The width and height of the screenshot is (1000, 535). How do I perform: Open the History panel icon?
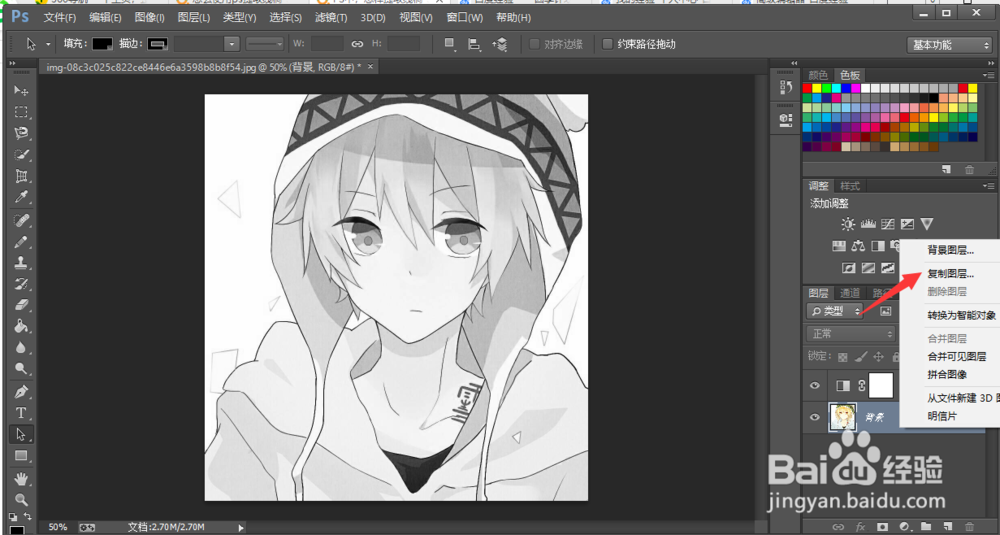coord(786,88)
